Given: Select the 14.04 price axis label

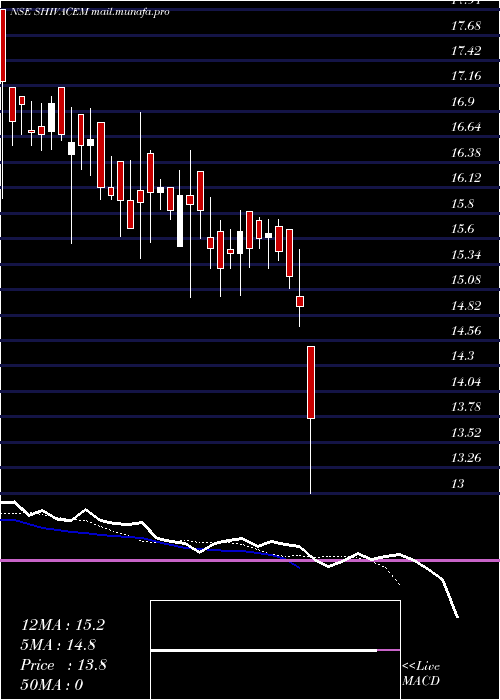Looking at the screenshot, I should [x=466, y=382].
